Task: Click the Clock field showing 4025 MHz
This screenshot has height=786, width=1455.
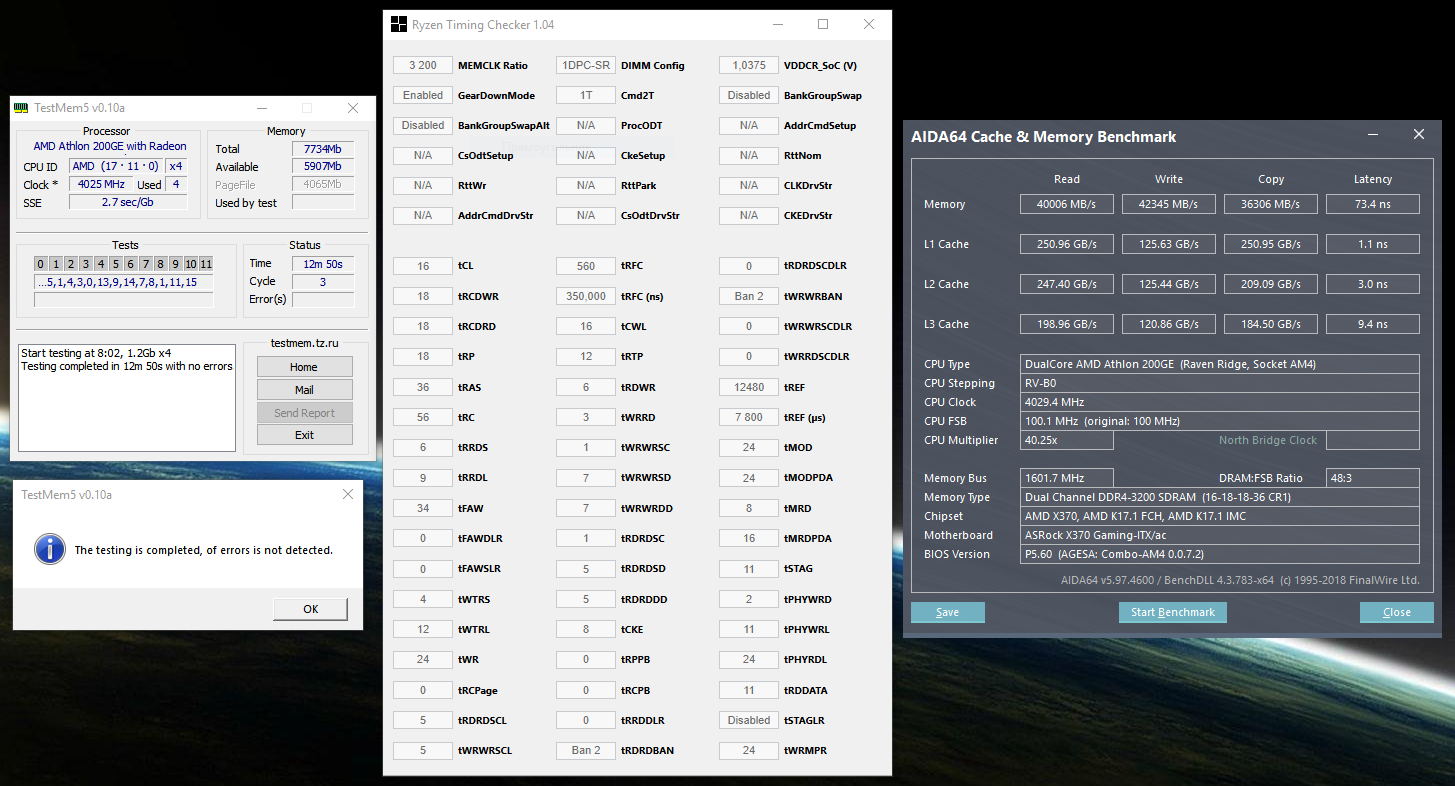Action: 100,185
